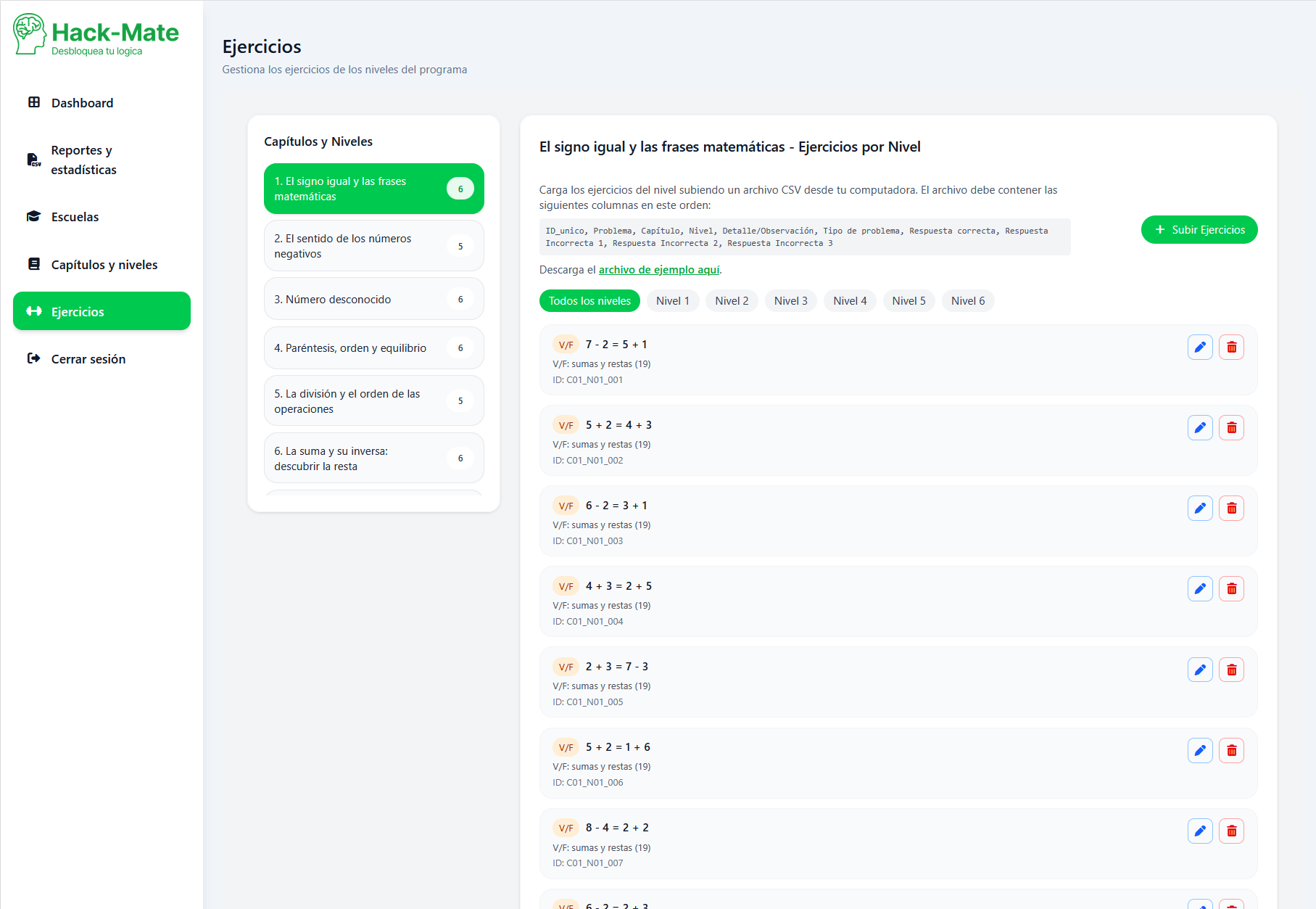Download the archivo de ejemplo aquí link
This screenshot has height=909, width=1316.
[658, 269]
